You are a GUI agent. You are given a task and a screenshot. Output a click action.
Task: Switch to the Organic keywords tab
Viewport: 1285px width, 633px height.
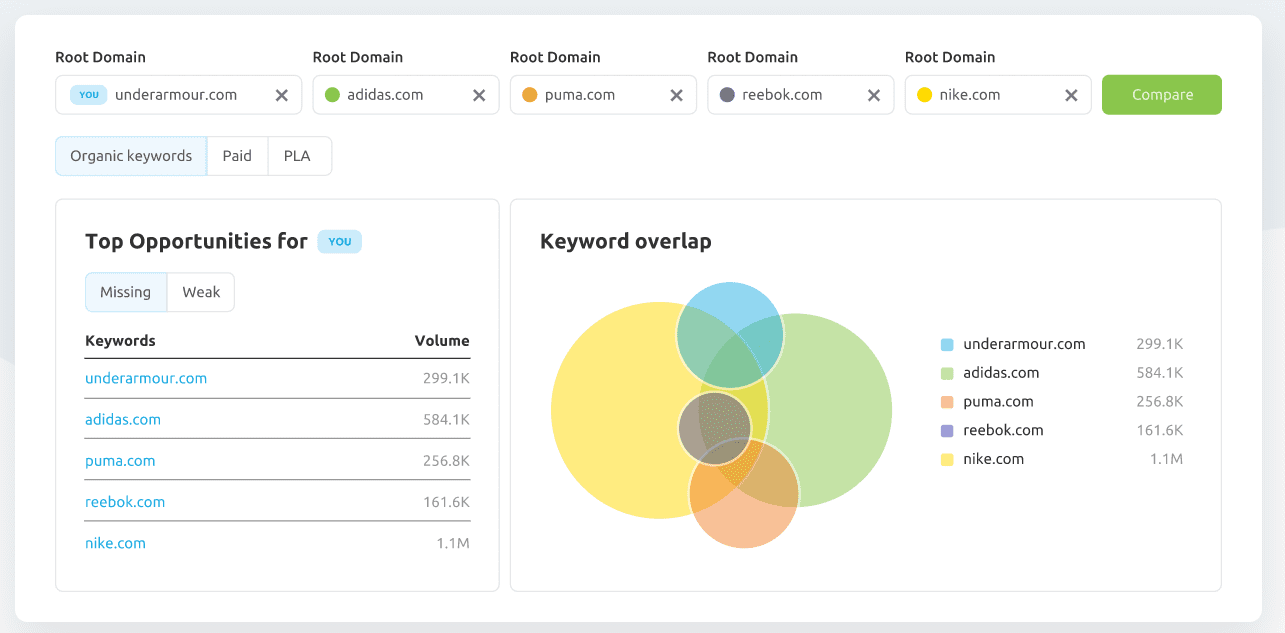click(x=131, y=156)
